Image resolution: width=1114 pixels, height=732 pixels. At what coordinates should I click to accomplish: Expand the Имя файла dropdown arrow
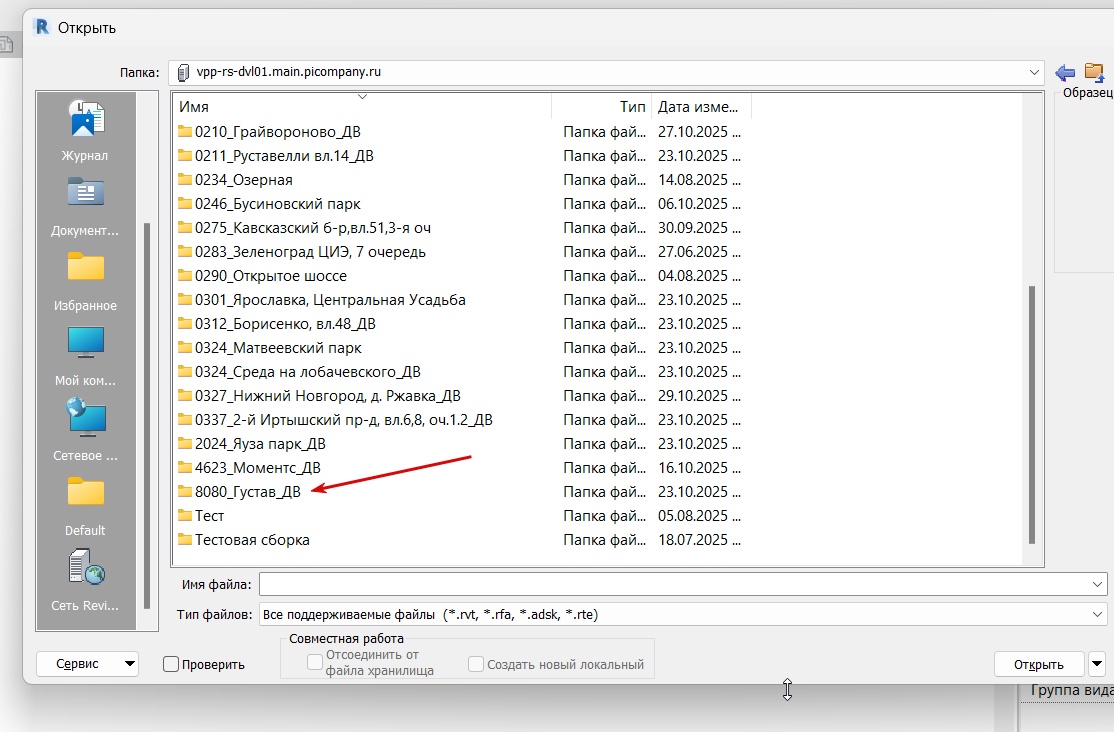1098,584
